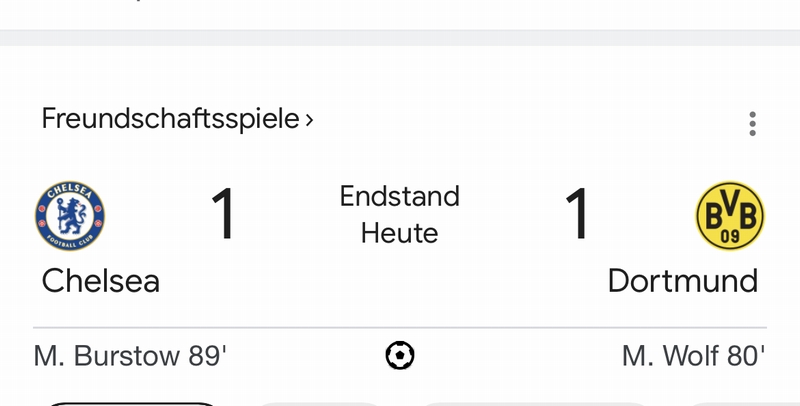Viewport: 800px width, 406px height.
Task: Click the Endstand match status label
Action: point(400,196)
